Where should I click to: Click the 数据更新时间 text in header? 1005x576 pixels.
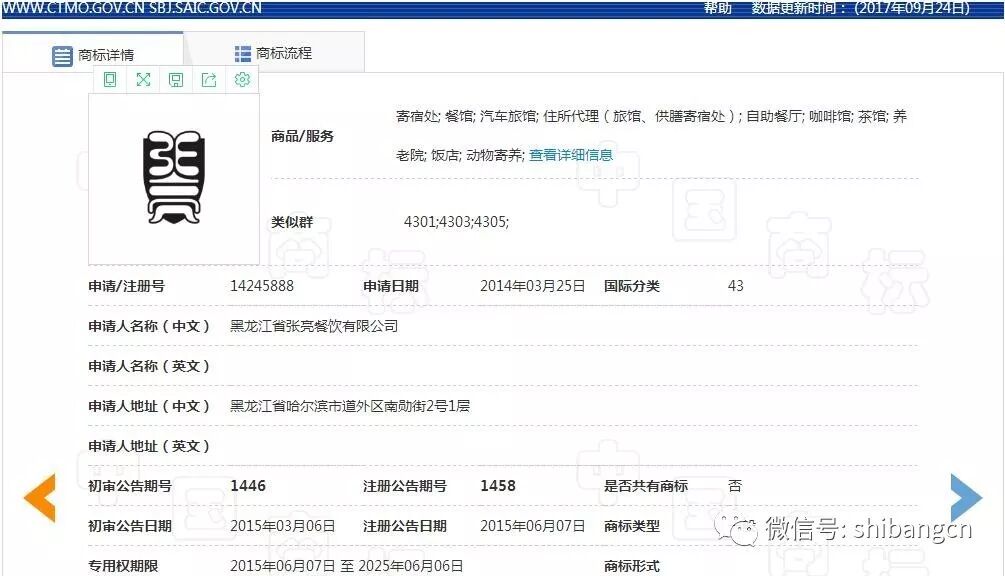pos(860,8)
